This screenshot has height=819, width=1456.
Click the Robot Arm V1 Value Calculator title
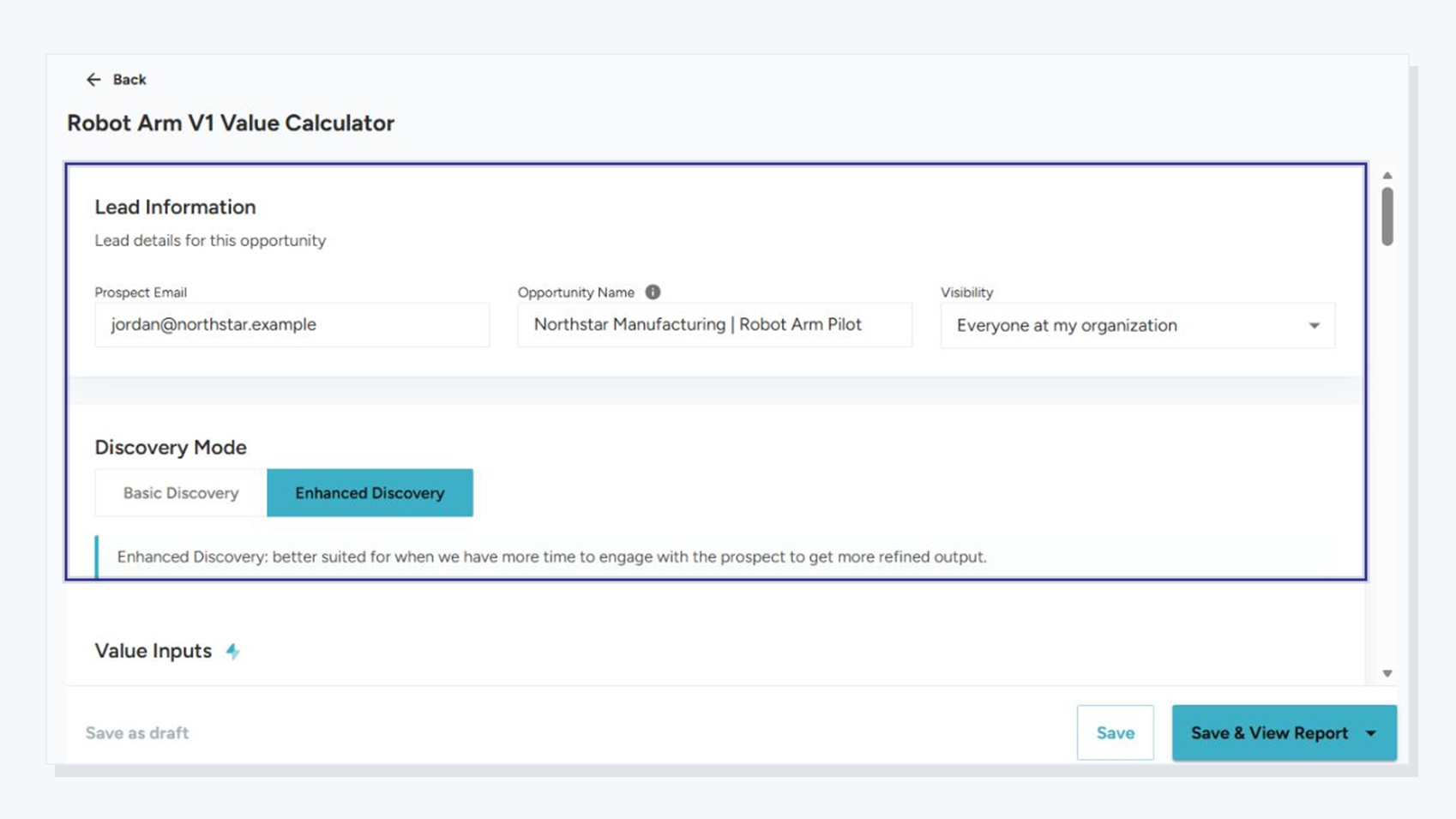pos(231,123)
